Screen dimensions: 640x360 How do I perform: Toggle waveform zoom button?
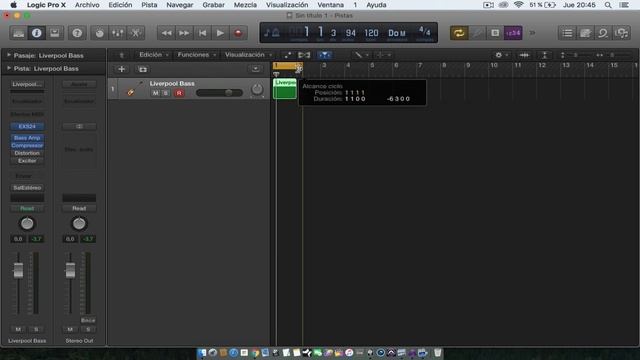[x=524, y=55]
